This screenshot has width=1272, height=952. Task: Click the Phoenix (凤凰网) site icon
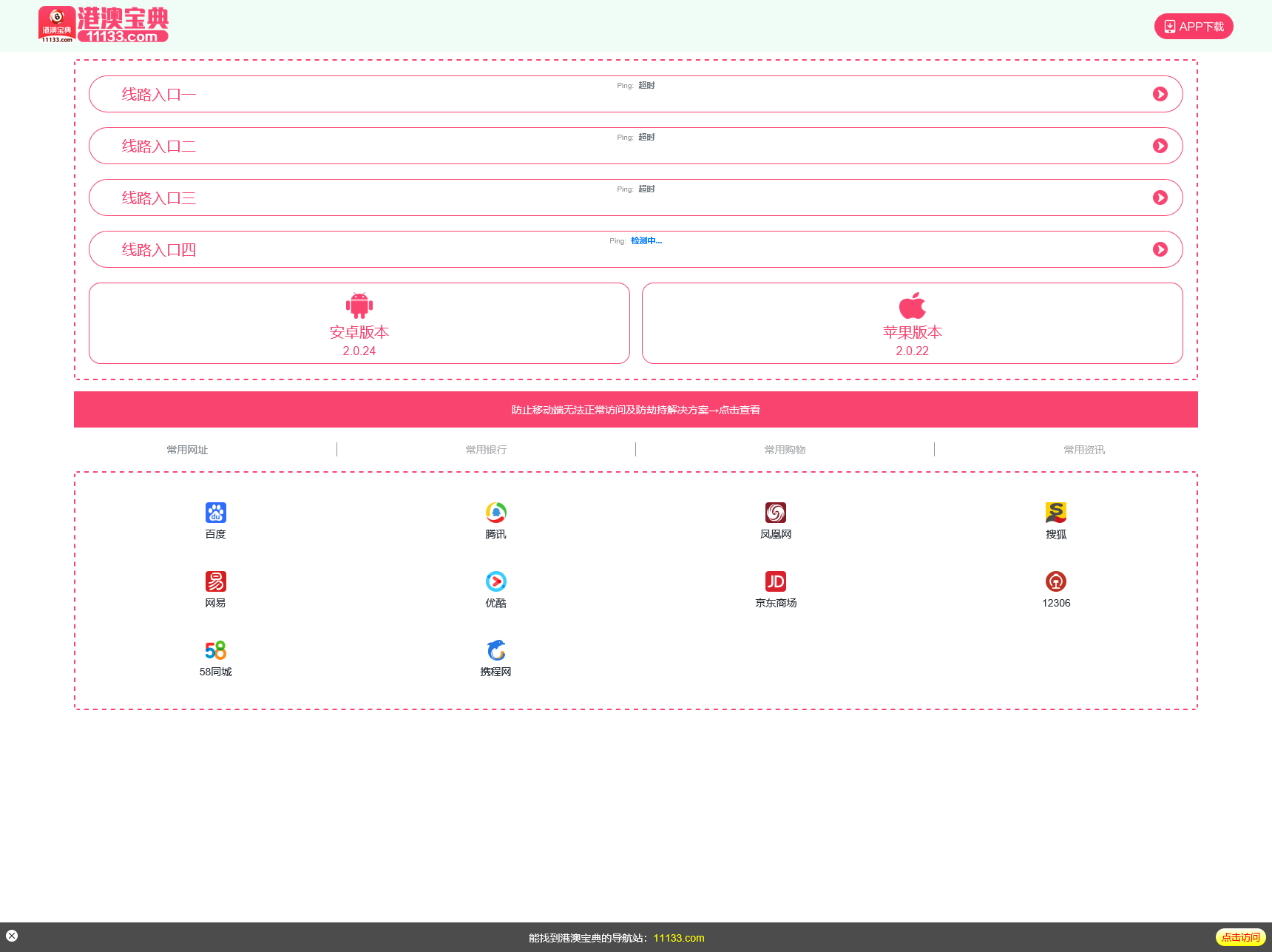coord(775,513)
